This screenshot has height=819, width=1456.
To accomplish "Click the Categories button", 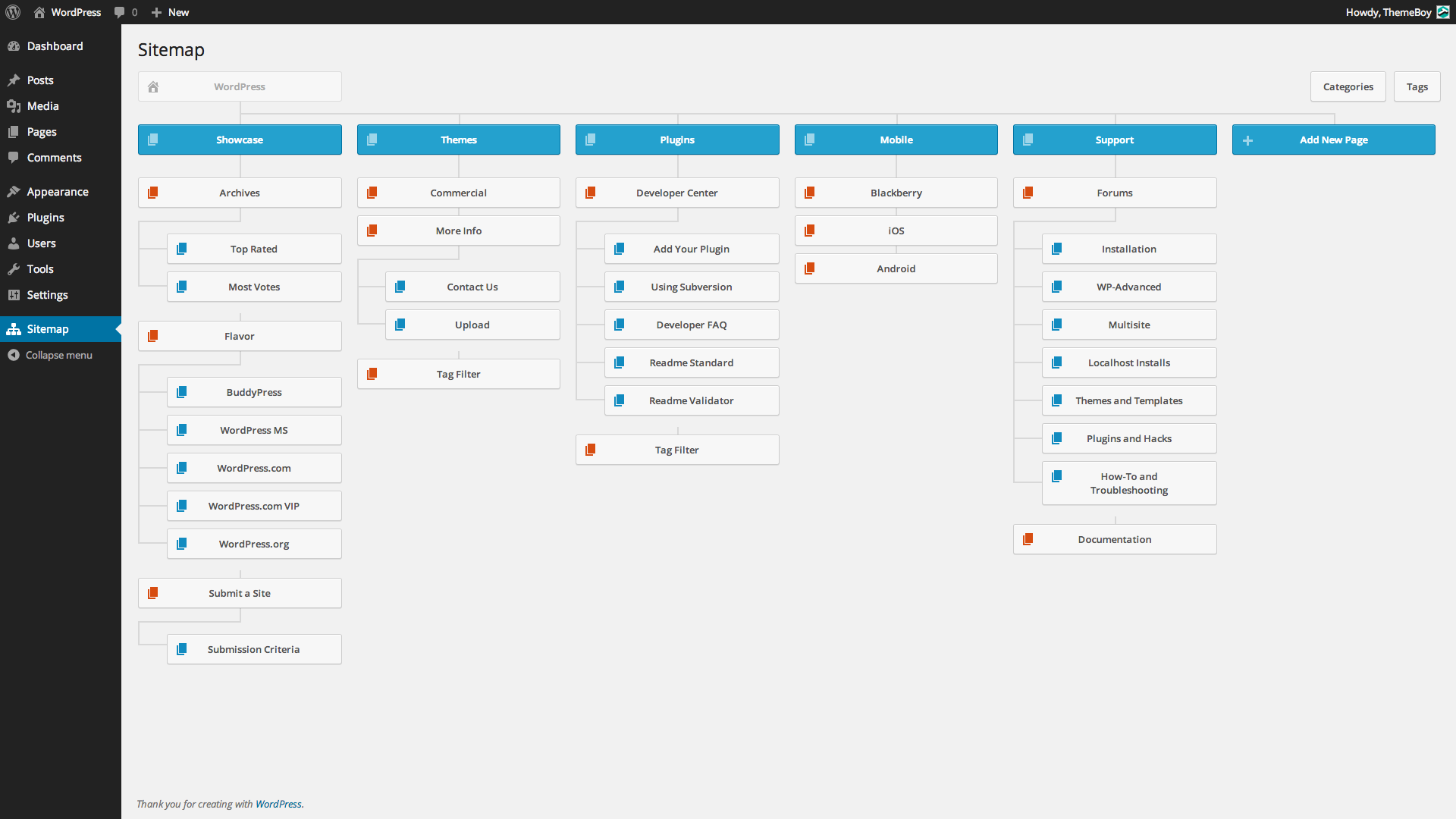I will pos(1348,86).
